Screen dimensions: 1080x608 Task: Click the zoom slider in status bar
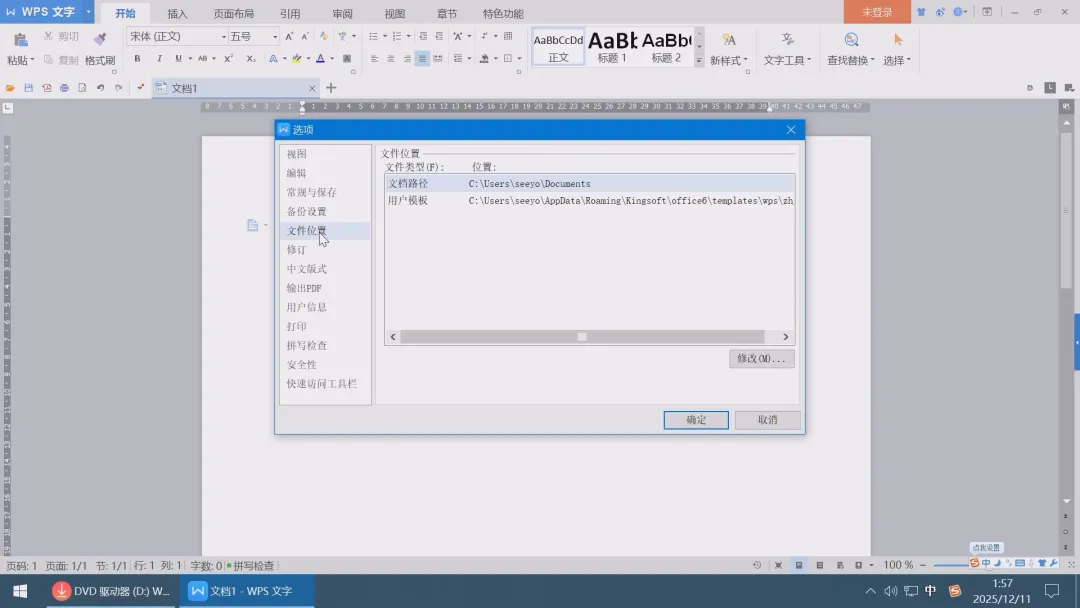953,565
